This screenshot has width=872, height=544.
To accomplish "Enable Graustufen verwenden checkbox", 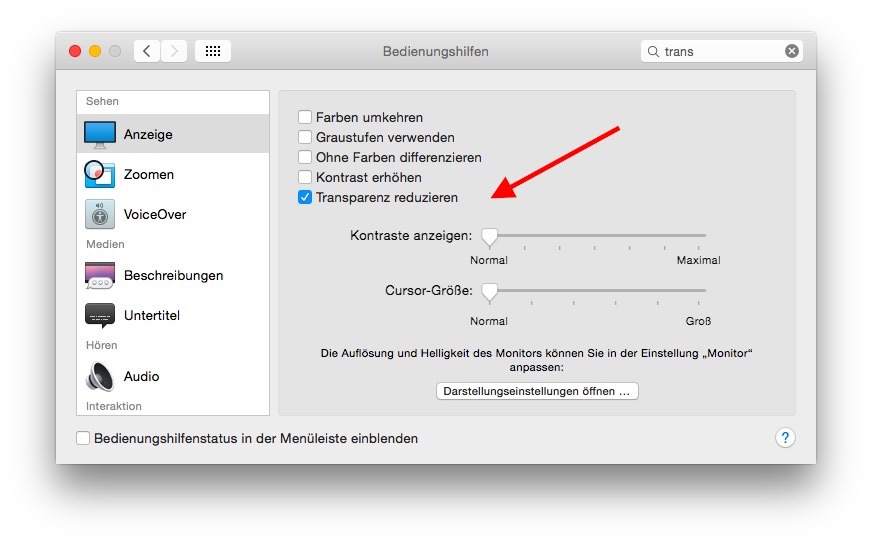I will click(x=305, y=137).
